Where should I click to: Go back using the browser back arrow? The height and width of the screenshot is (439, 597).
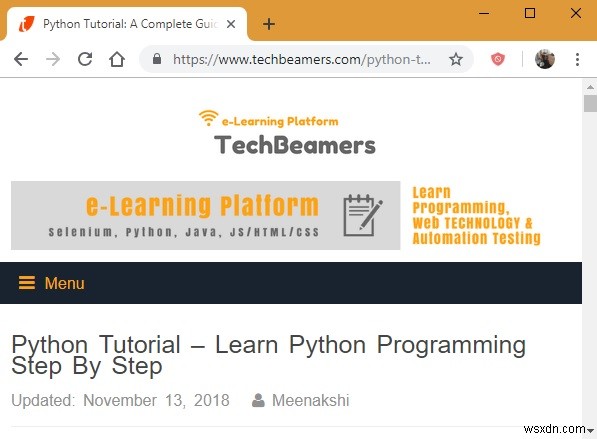pos(21,59)
